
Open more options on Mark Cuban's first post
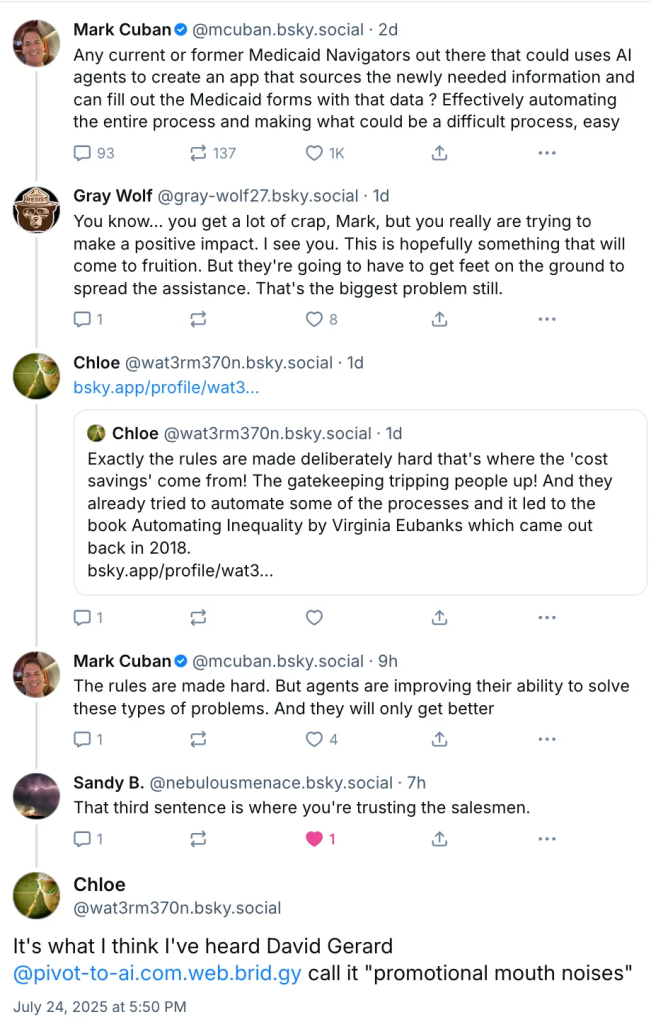(x=547, y=153)
